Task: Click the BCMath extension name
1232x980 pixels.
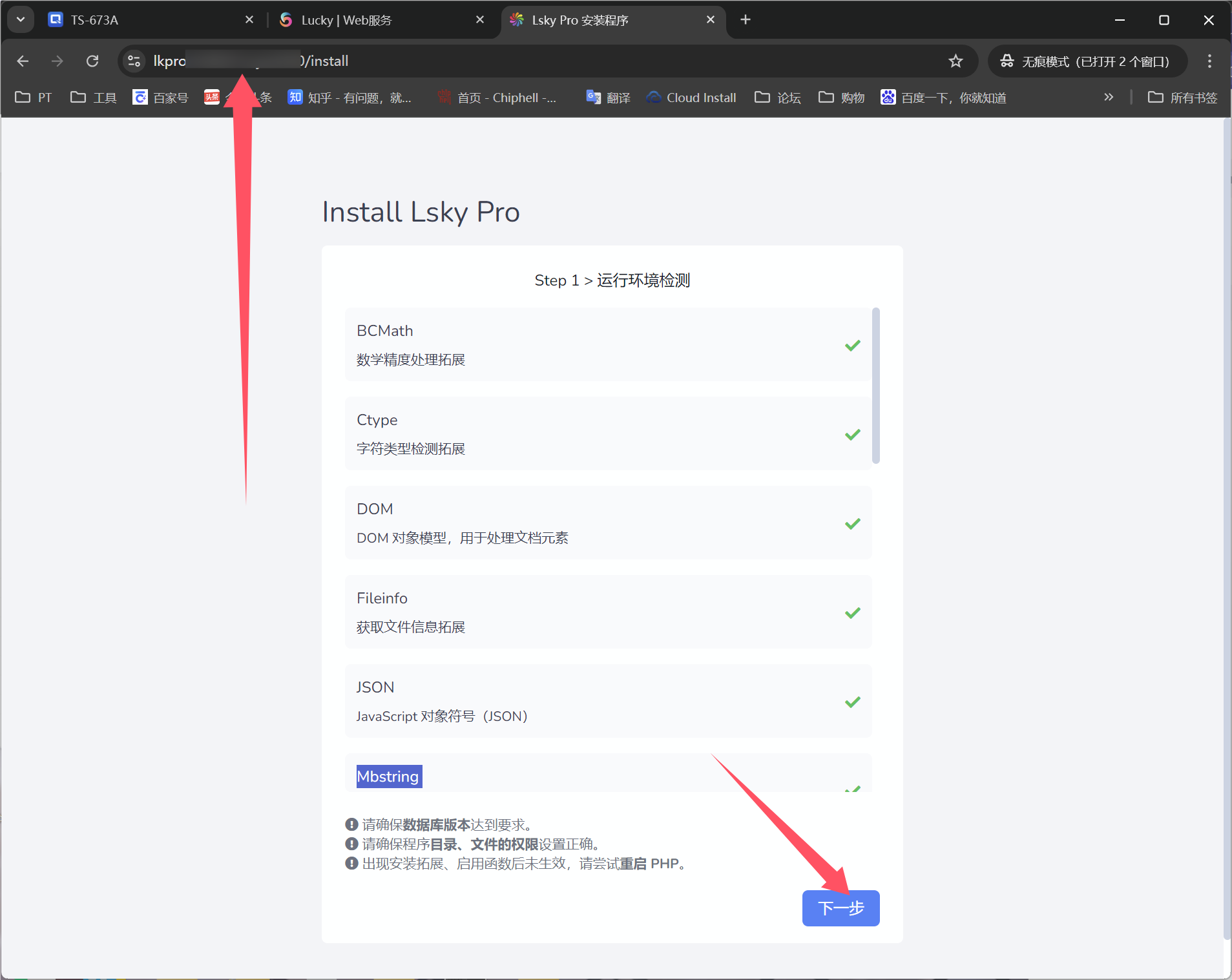Action: pos(385,331)
